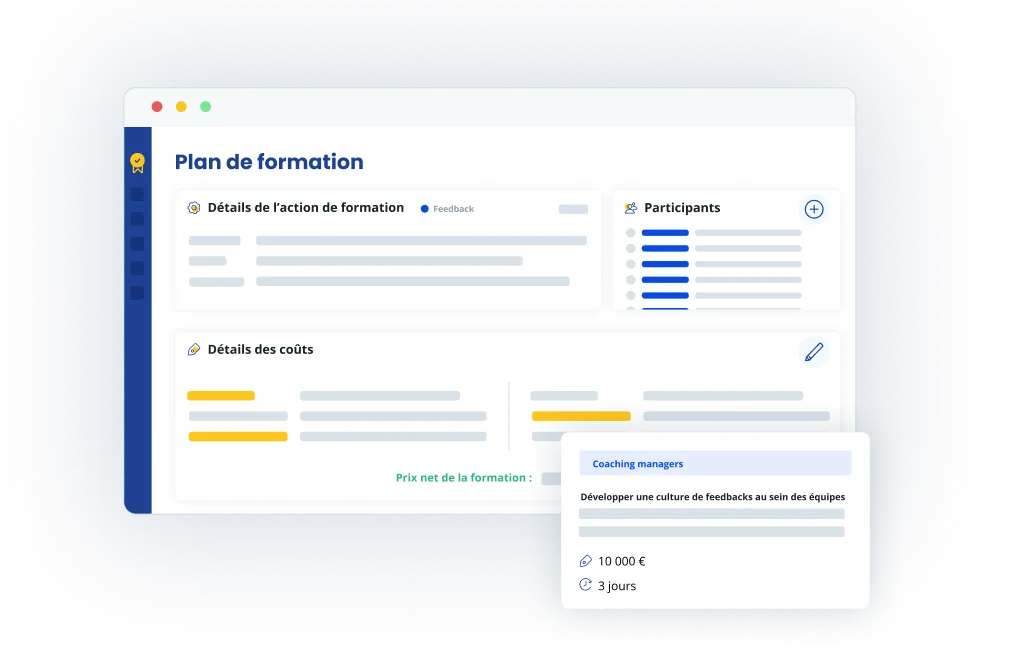Select the Feedback status tag
This screenshot has height=648, width=1022.
447,209
